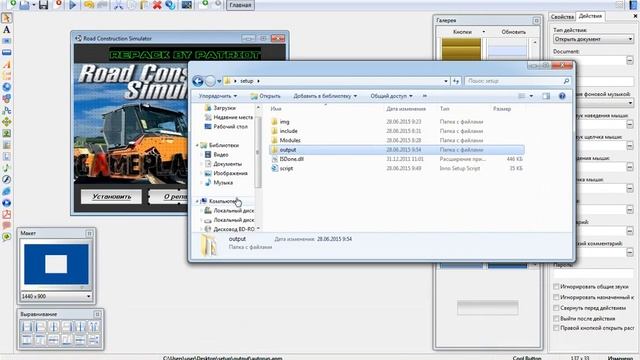Image resolution: width=640 pixels, height=360 pixels.
Task: Select the arrow pointer tool
Action: pos(7,18)
